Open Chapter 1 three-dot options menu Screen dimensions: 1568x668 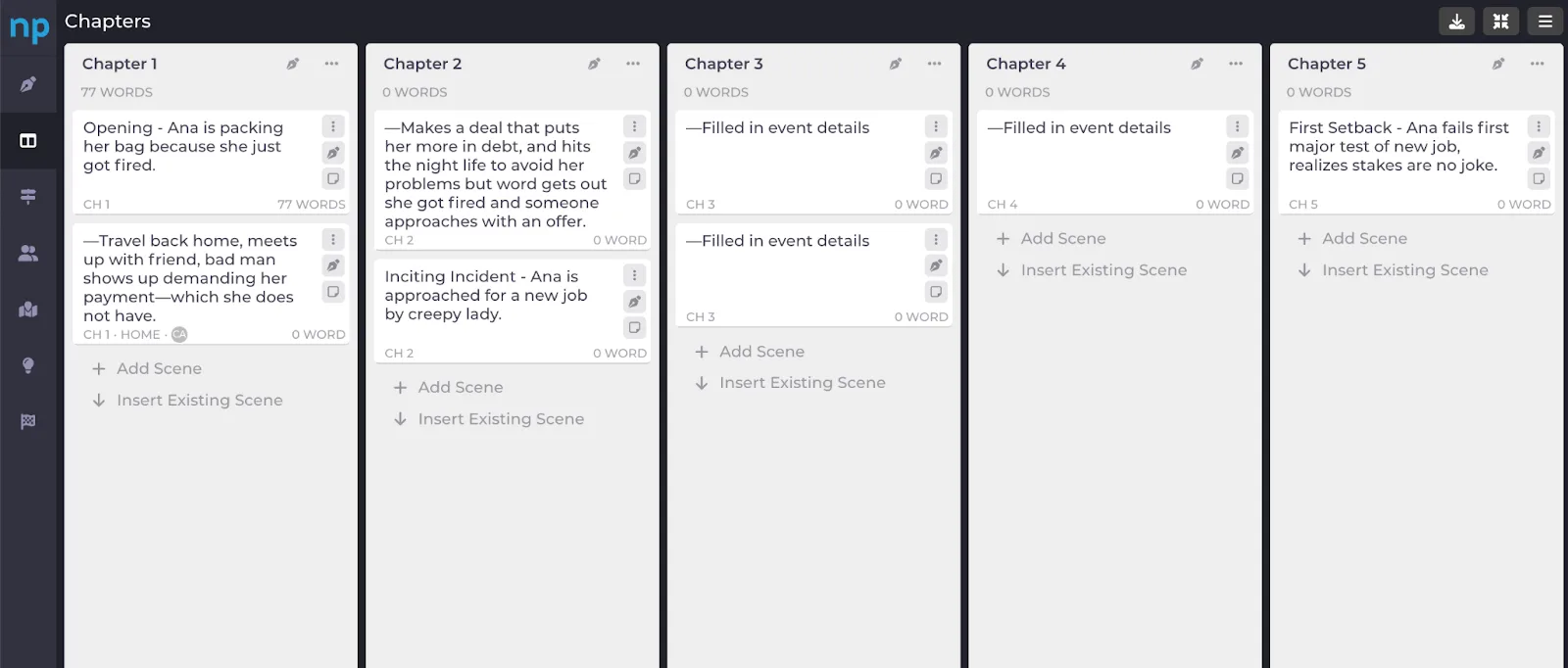pos(332,64)
